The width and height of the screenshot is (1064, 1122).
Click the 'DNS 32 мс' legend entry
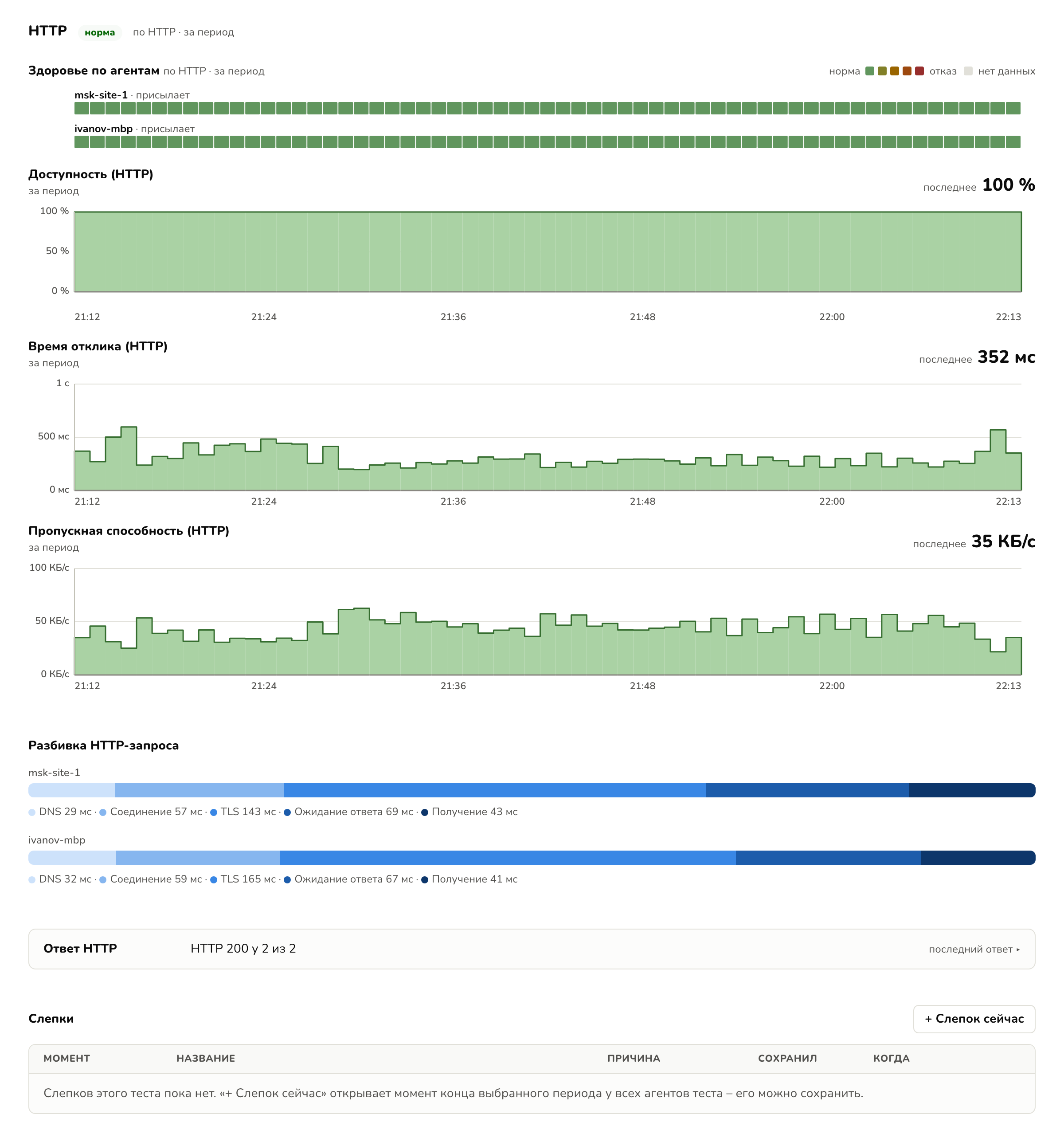pyautogui.click(x=60, y=879)
